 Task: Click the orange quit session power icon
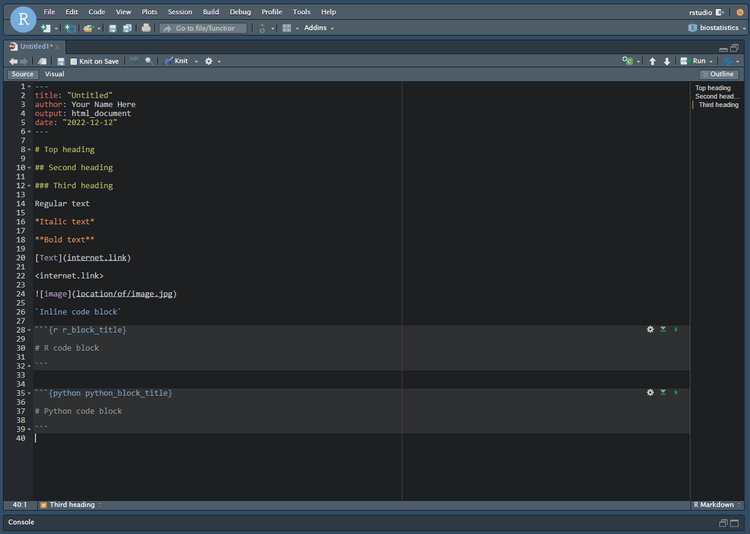coord(739,12)
